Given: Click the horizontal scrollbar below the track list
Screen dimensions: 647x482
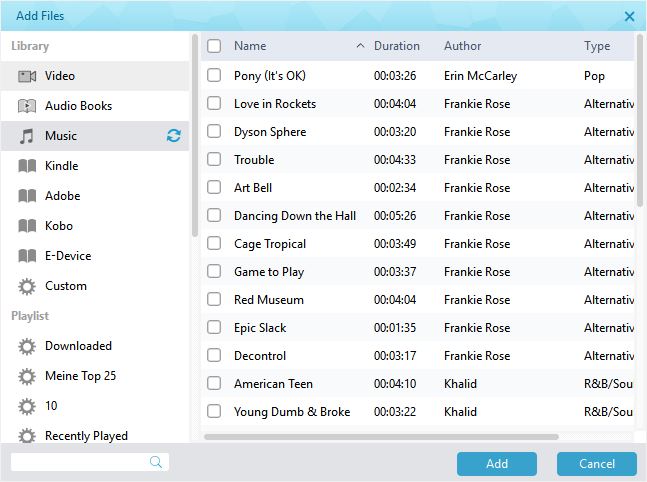Looking at the screenshot, I should 380,437.
